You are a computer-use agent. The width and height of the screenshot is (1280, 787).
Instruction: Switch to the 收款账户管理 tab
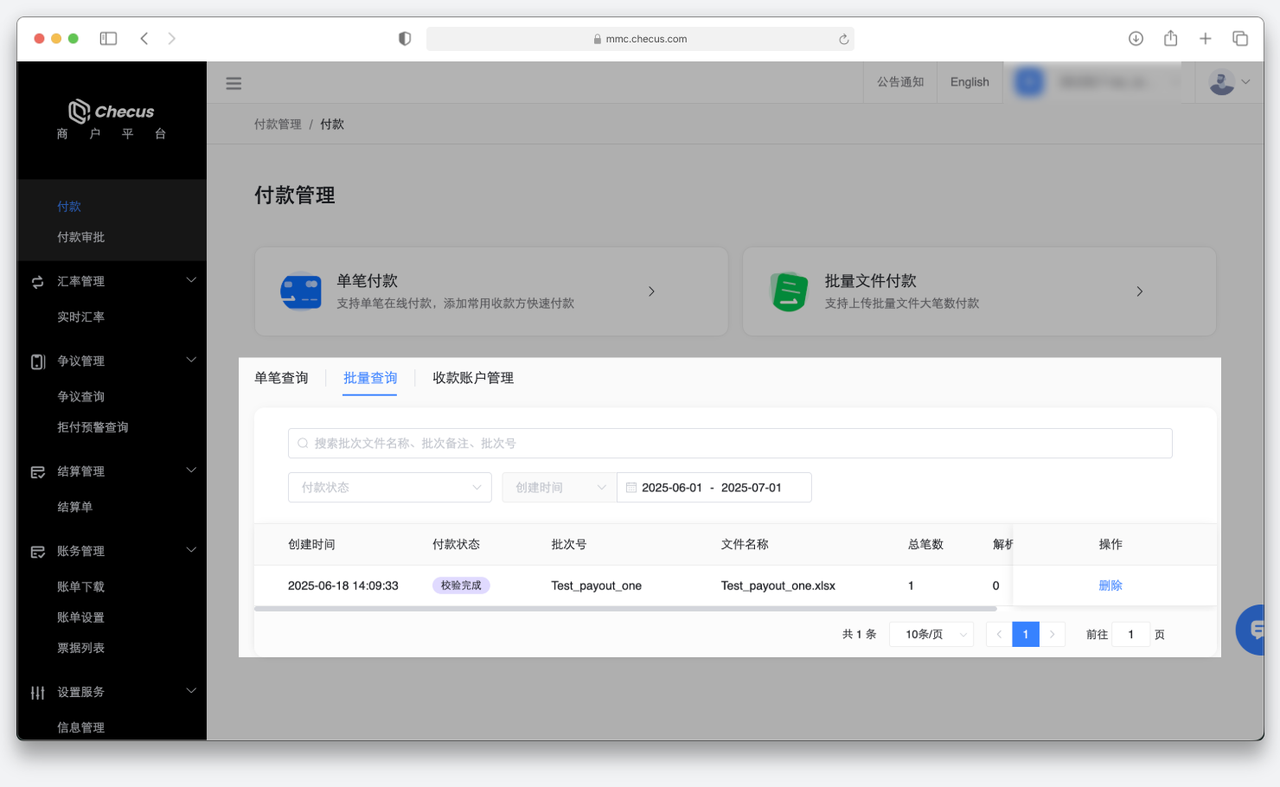tap(473, 378)
